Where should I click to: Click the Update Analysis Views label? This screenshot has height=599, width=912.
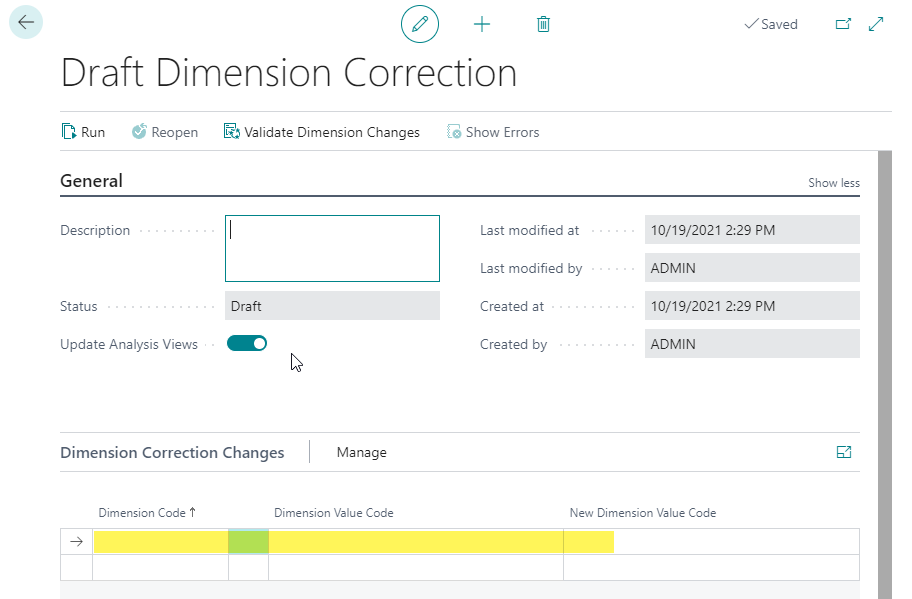click(129, 344)
